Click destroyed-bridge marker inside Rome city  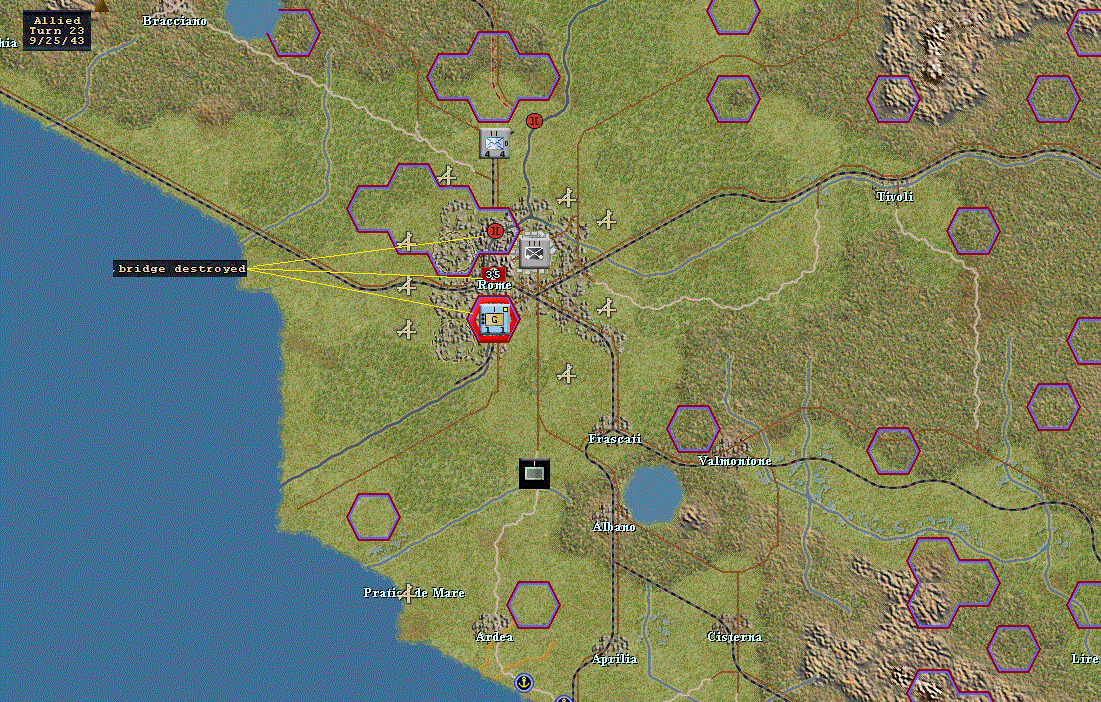coord(496,230)
